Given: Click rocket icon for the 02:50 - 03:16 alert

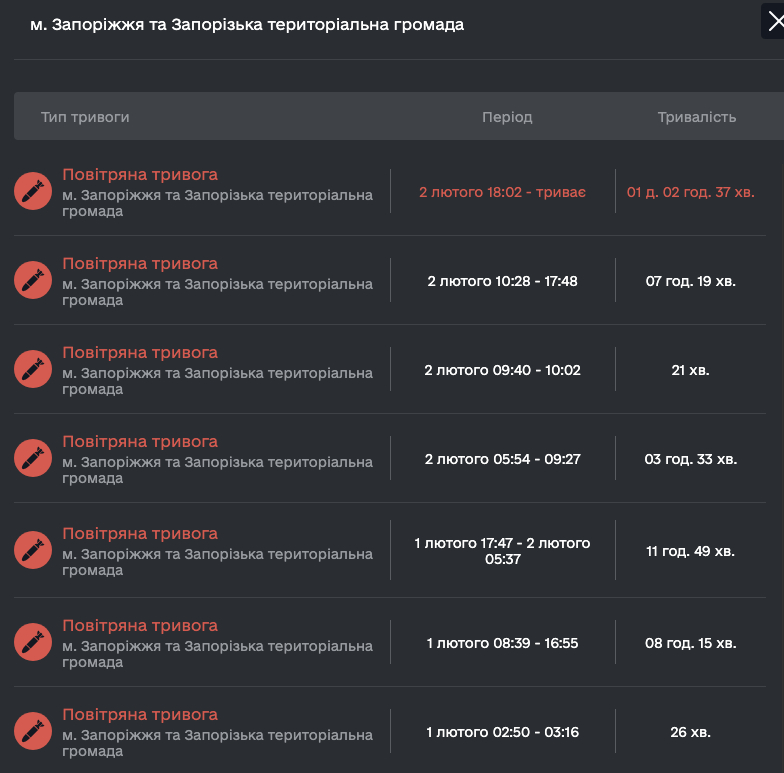Looking at the screenshot, I should pyautogui.click(x=33, y=730).
